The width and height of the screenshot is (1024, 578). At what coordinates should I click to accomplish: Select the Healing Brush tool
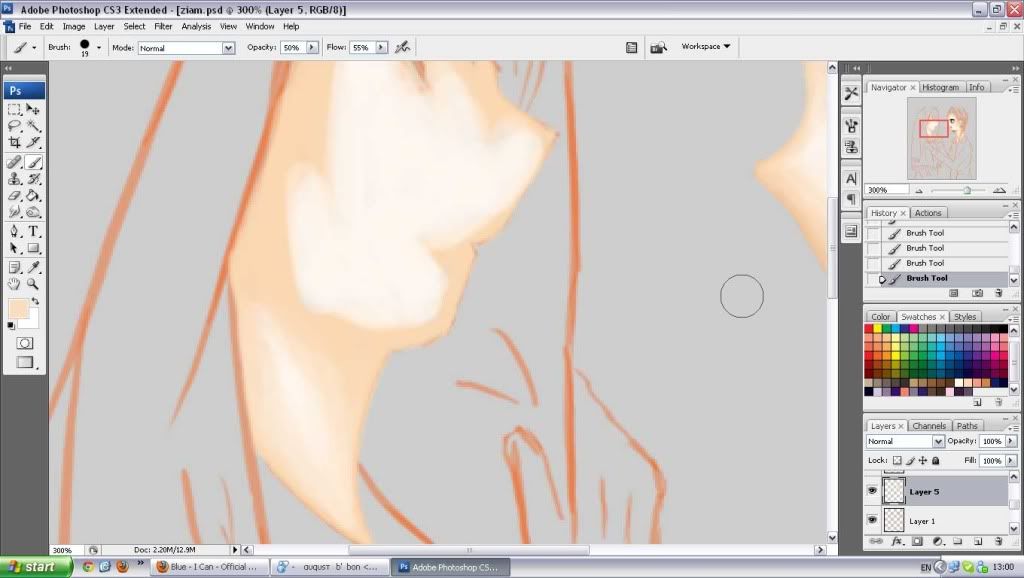coord(14,162)
